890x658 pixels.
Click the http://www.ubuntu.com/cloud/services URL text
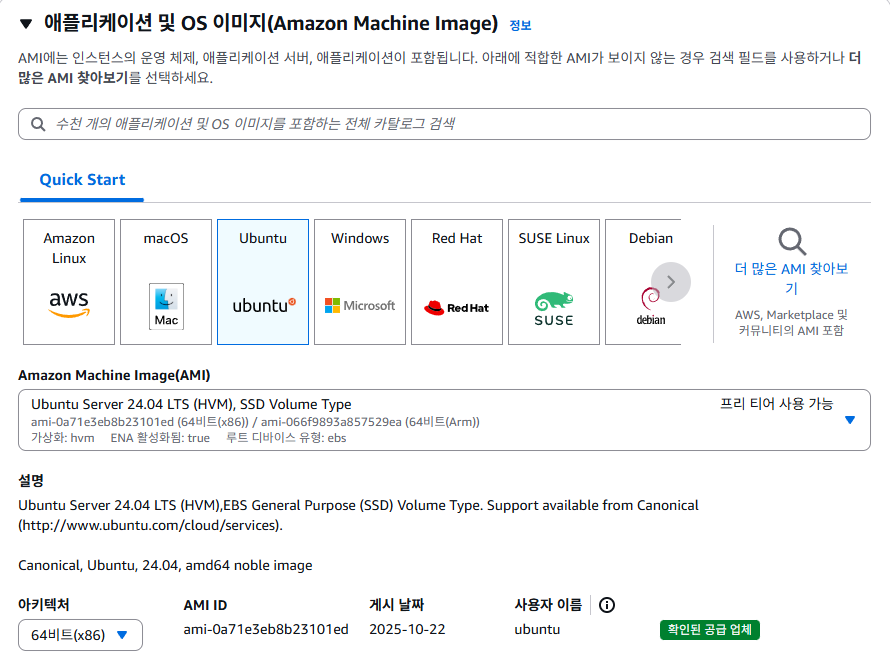click(x=150, y=526)
